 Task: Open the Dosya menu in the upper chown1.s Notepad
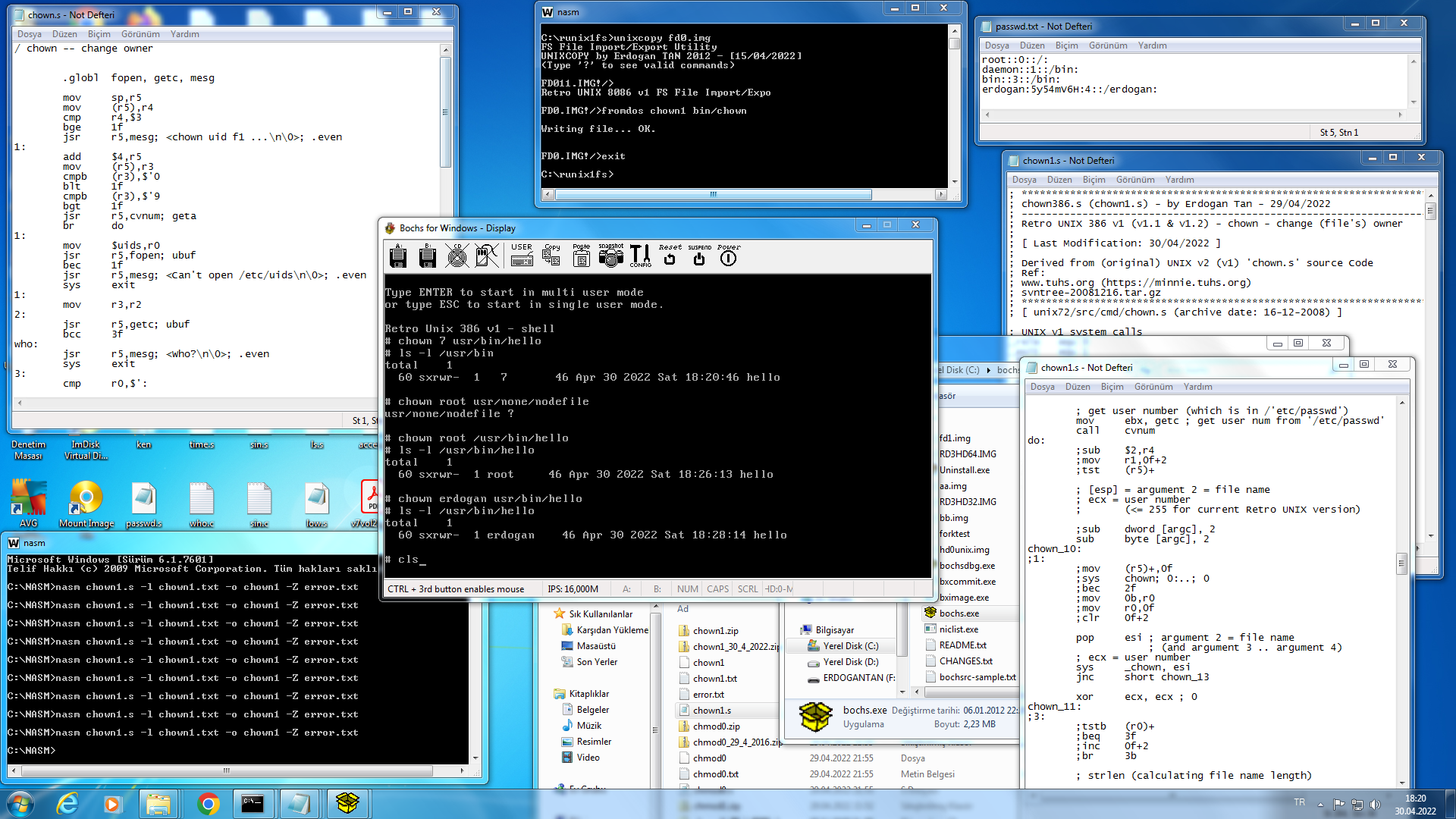point(1024,180)
